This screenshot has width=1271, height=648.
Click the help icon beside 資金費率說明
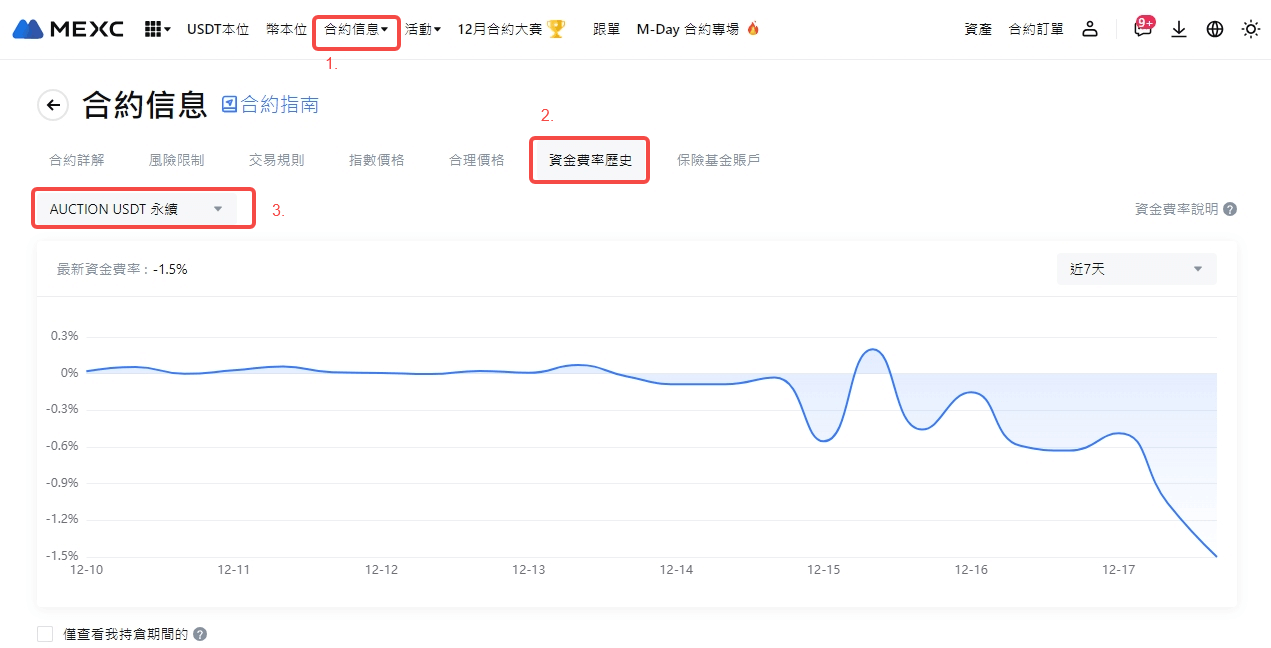point(1230,209)
